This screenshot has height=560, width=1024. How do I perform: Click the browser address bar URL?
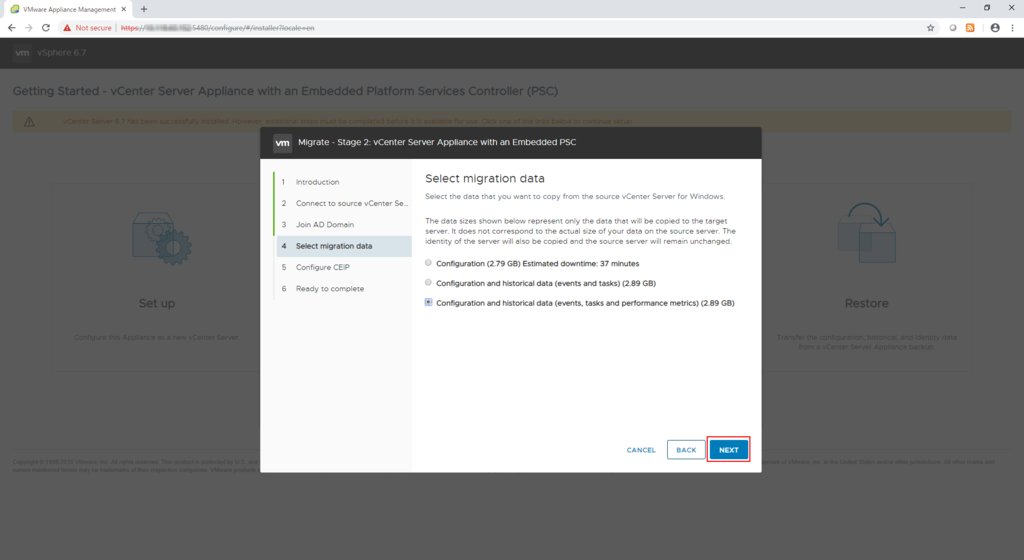pos(217,28)
